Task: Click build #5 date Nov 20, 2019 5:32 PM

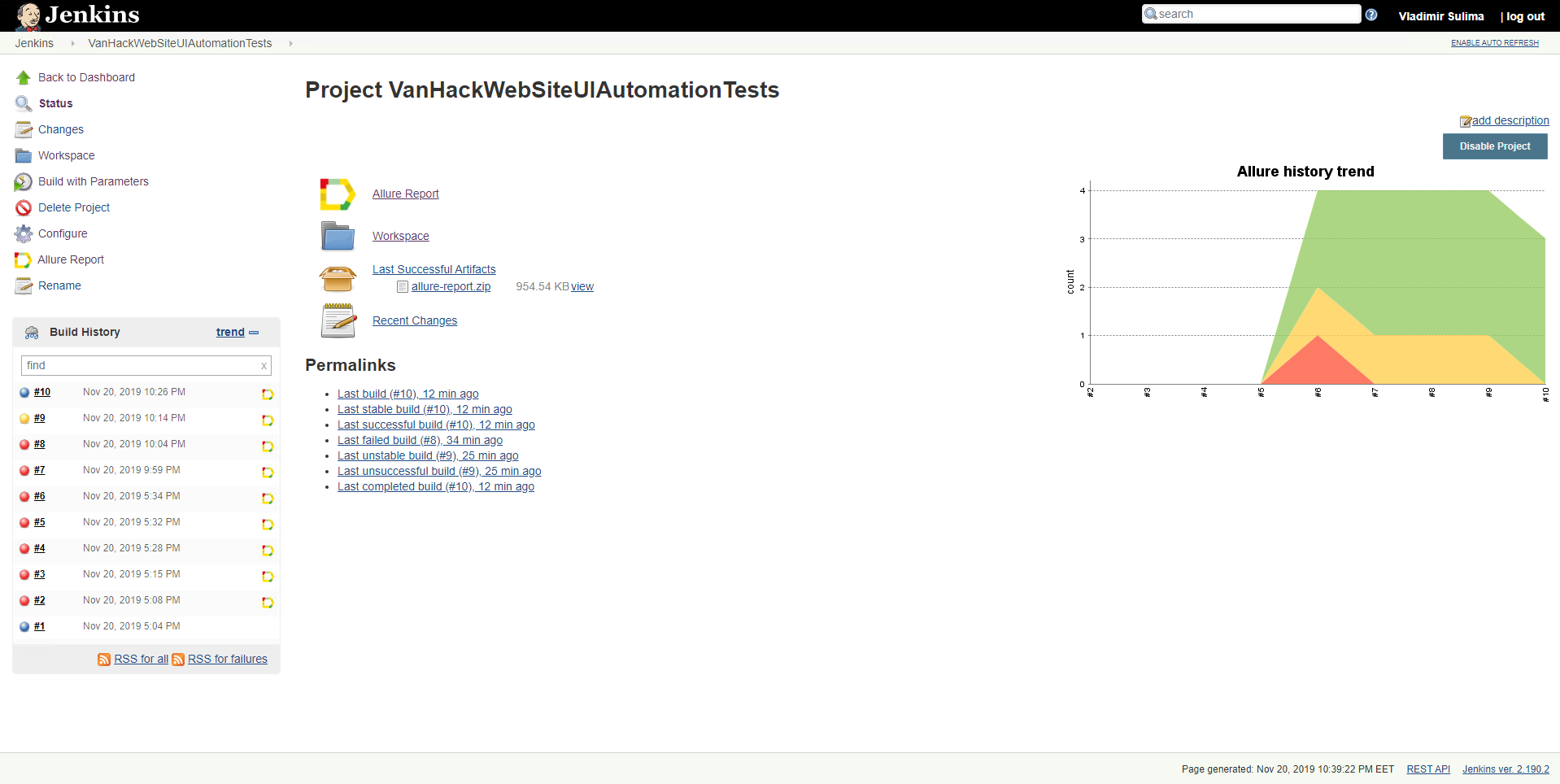Action: click(132, 522)
